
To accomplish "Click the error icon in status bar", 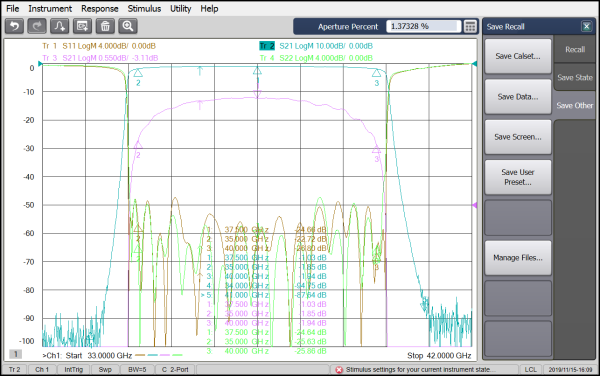I will pos(339,369).
